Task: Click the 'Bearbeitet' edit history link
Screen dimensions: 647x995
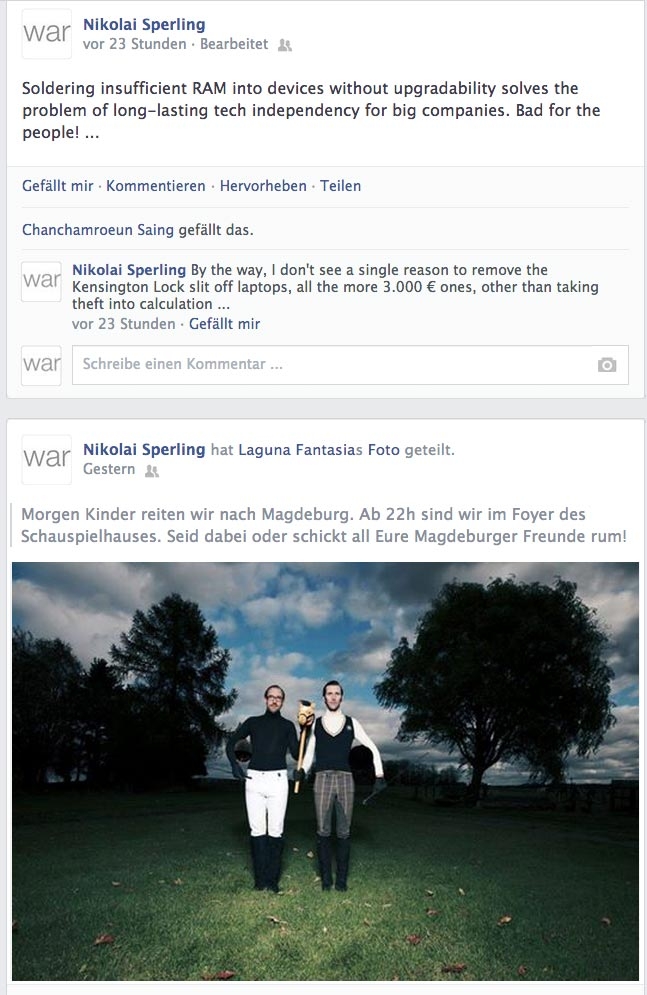Action: 234,44
